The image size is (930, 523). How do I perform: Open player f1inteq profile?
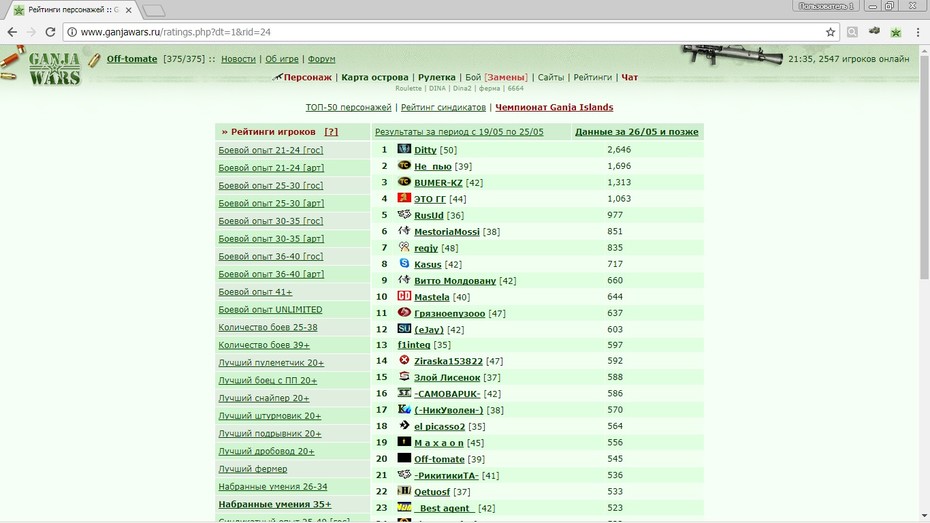tap(413, 345)
